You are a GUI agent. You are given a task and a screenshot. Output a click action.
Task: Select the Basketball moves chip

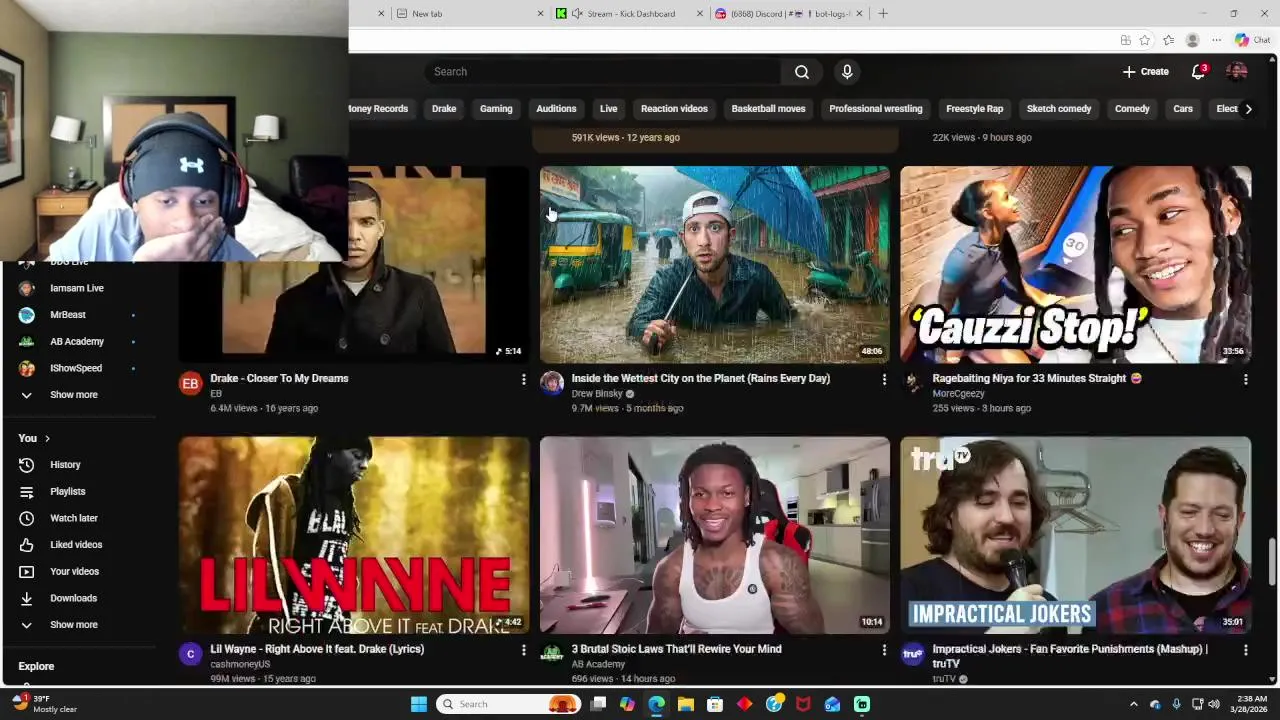point(768,109)
